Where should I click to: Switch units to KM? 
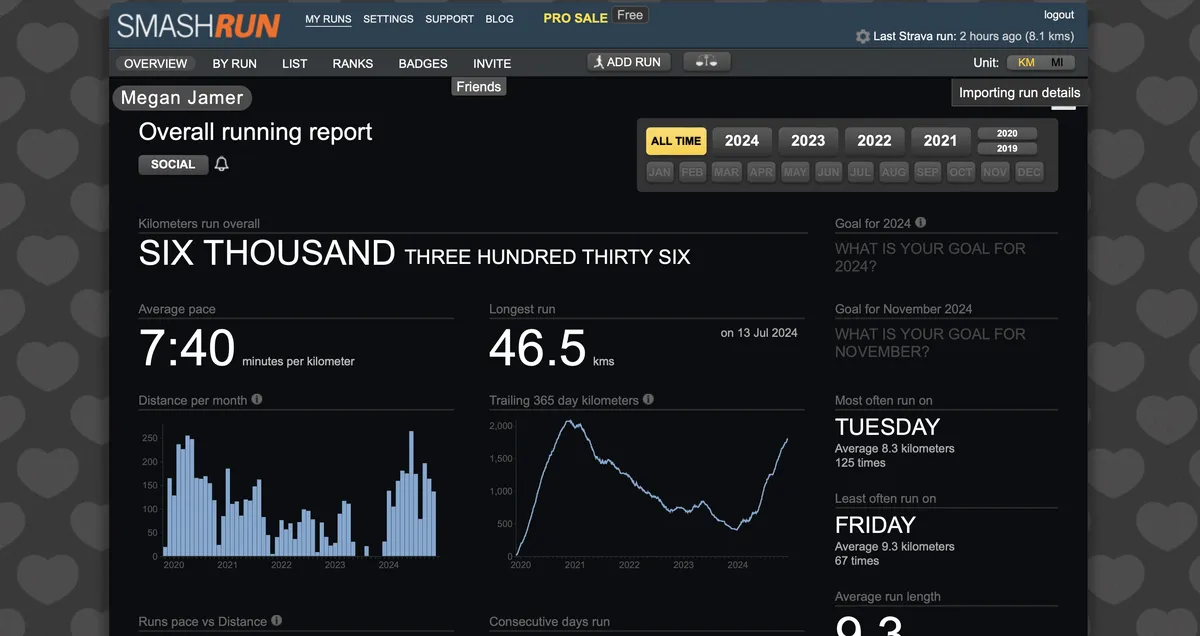pos(1026,63)
